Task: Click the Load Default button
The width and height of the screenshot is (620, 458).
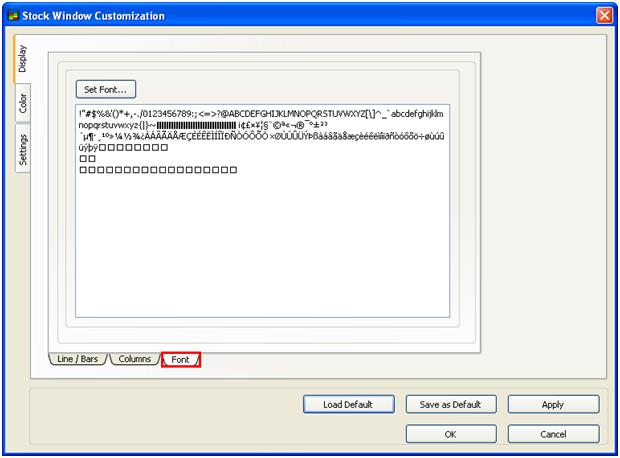Action: click(347, 404)
